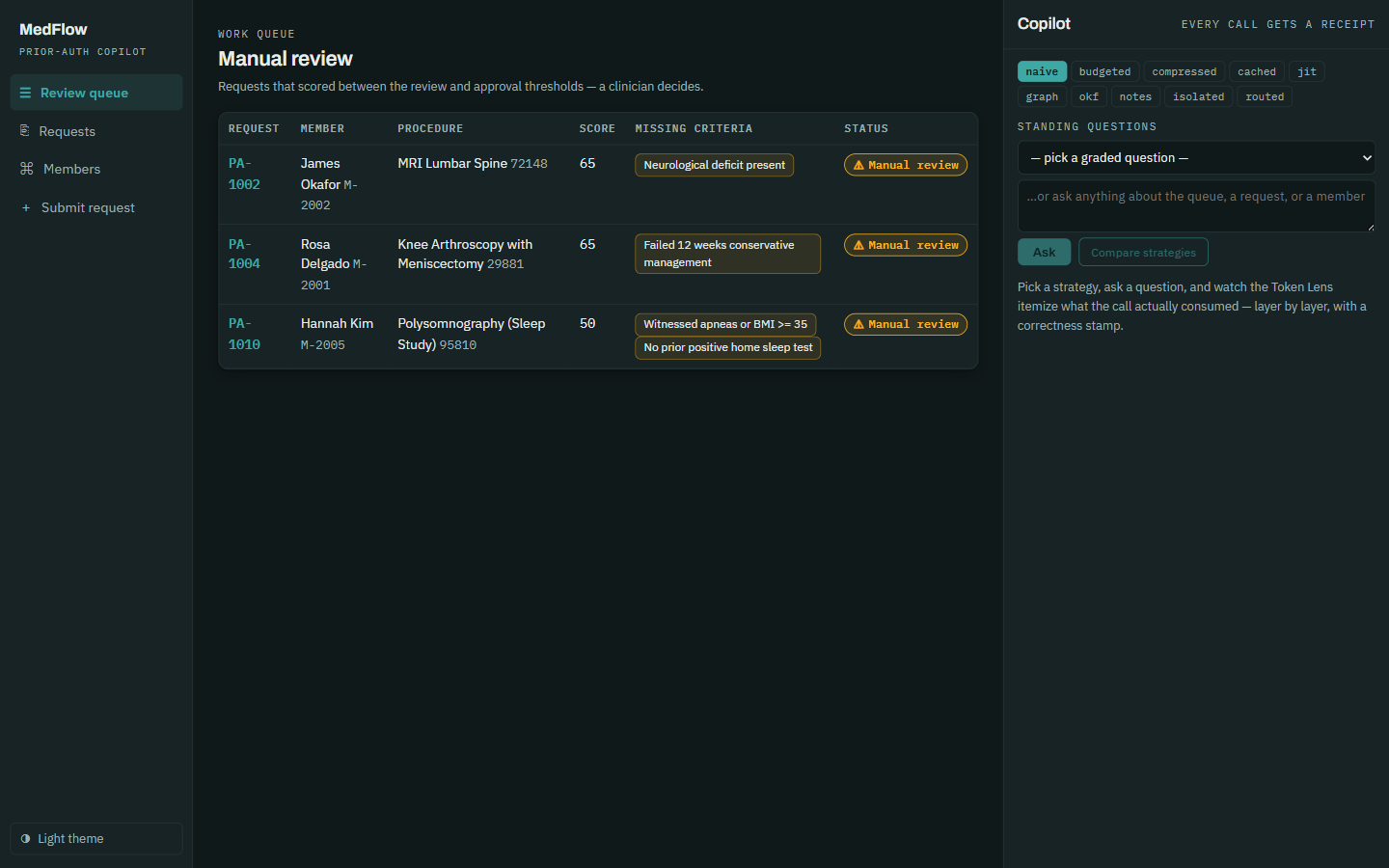Open the 'pick a graded question' dropdown

[x=1196, y=157]
